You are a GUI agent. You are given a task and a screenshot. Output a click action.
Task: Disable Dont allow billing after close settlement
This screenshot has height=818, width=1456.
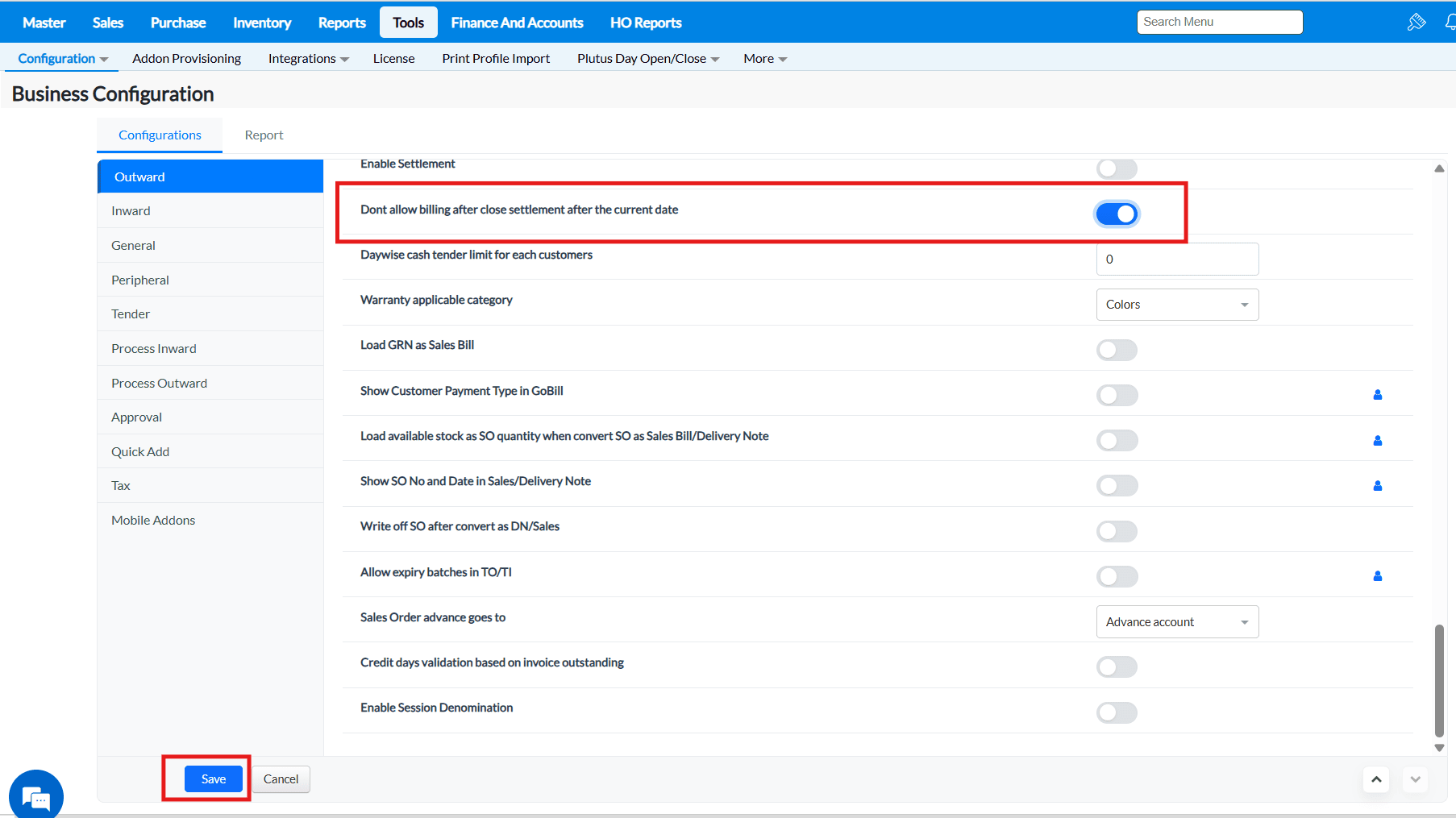(x=1117, y=214)
